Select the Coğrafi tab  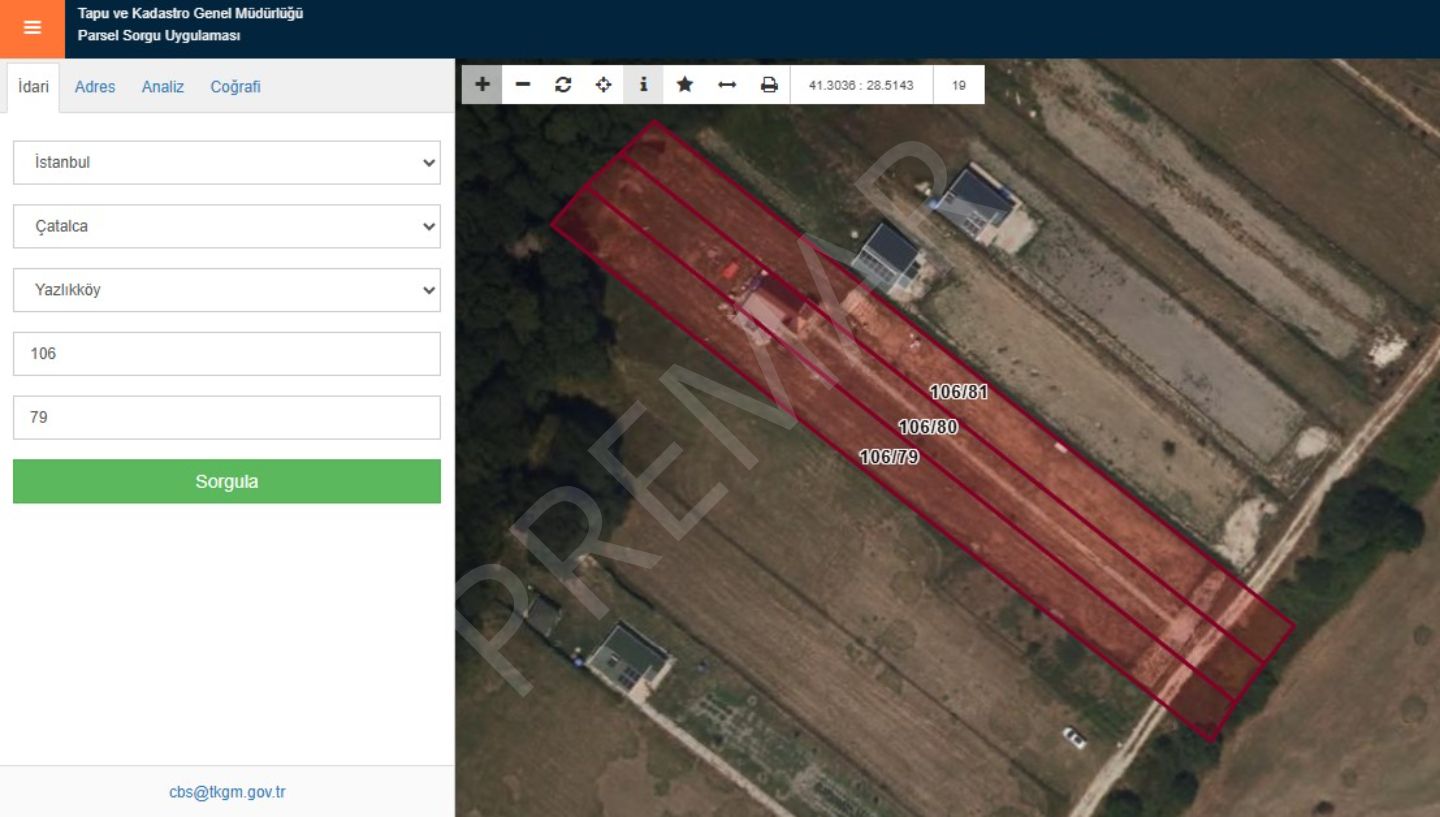[235, 87]
